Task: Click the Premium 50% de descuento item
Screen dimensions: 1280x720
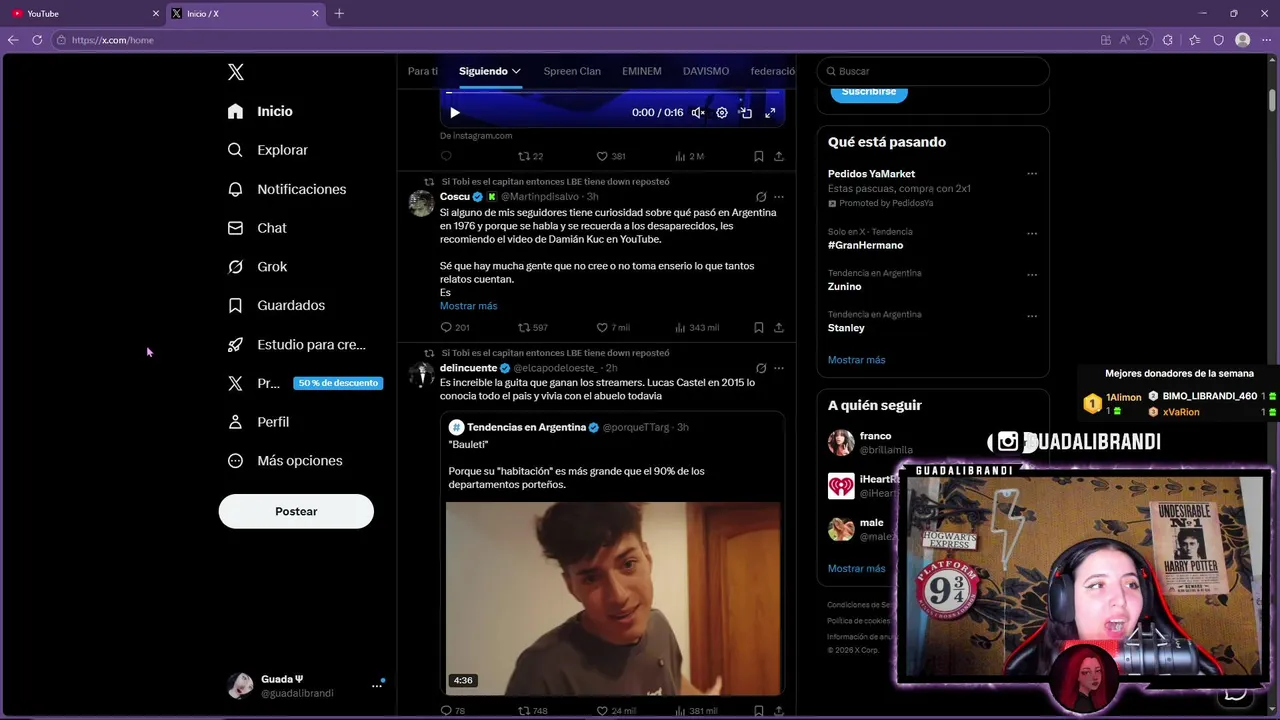Action: click(x=305, y=383)
